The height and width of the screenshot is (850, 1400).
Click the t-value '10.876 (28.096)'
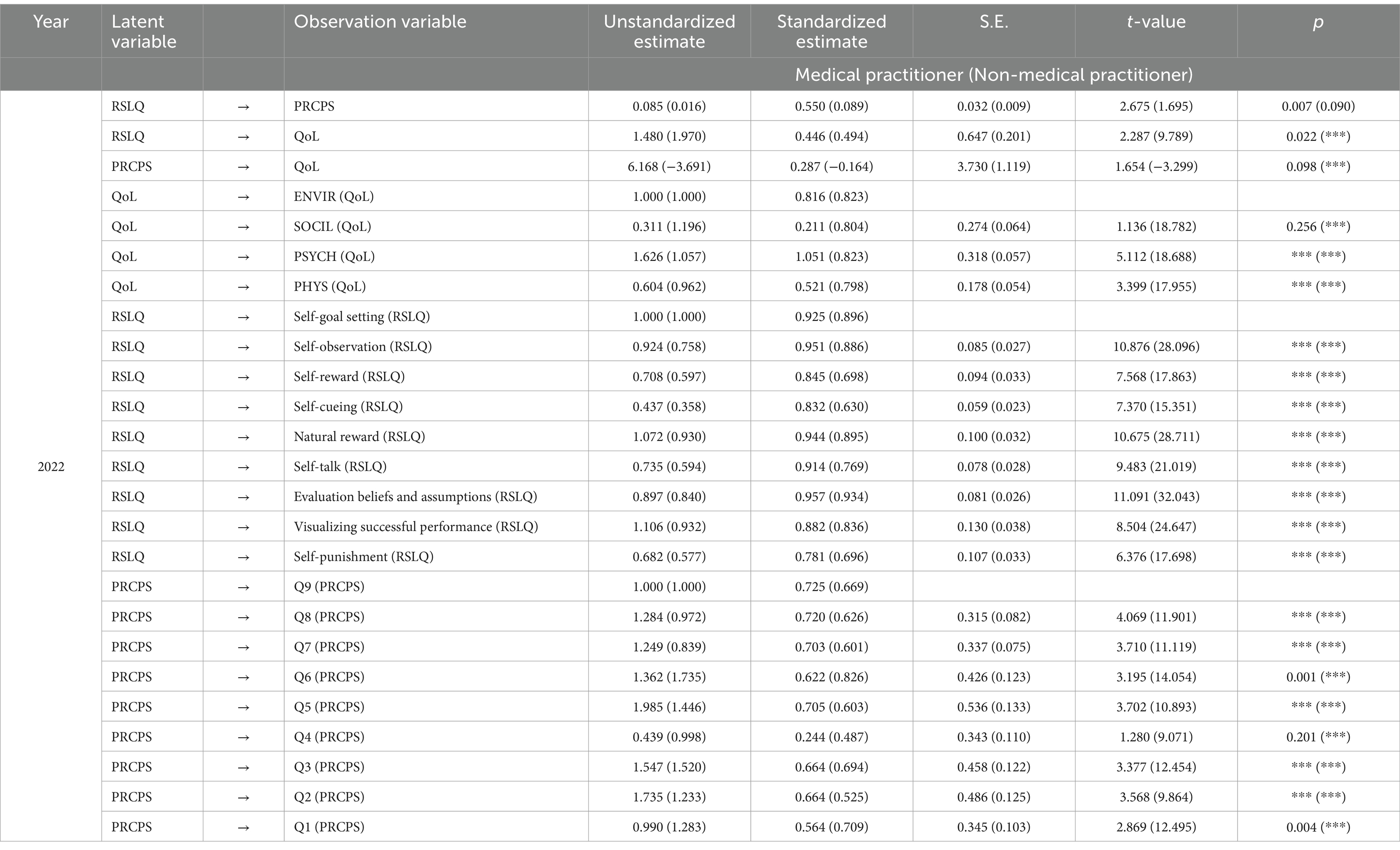(1156, 347)
